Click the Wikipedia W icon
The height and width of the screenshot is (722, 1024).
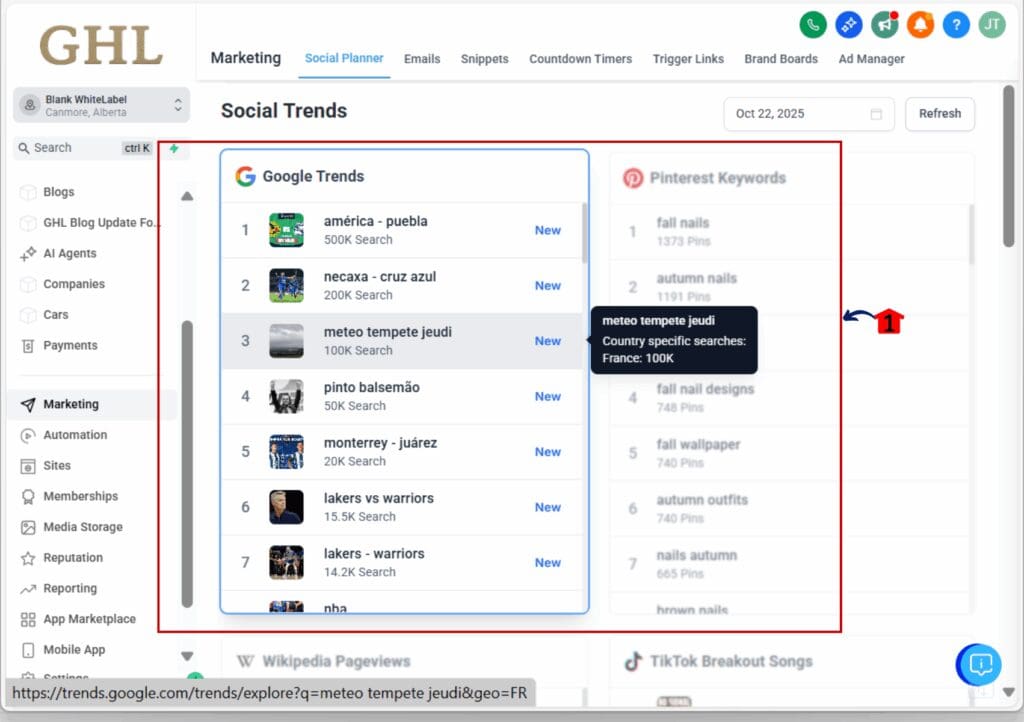244,661
